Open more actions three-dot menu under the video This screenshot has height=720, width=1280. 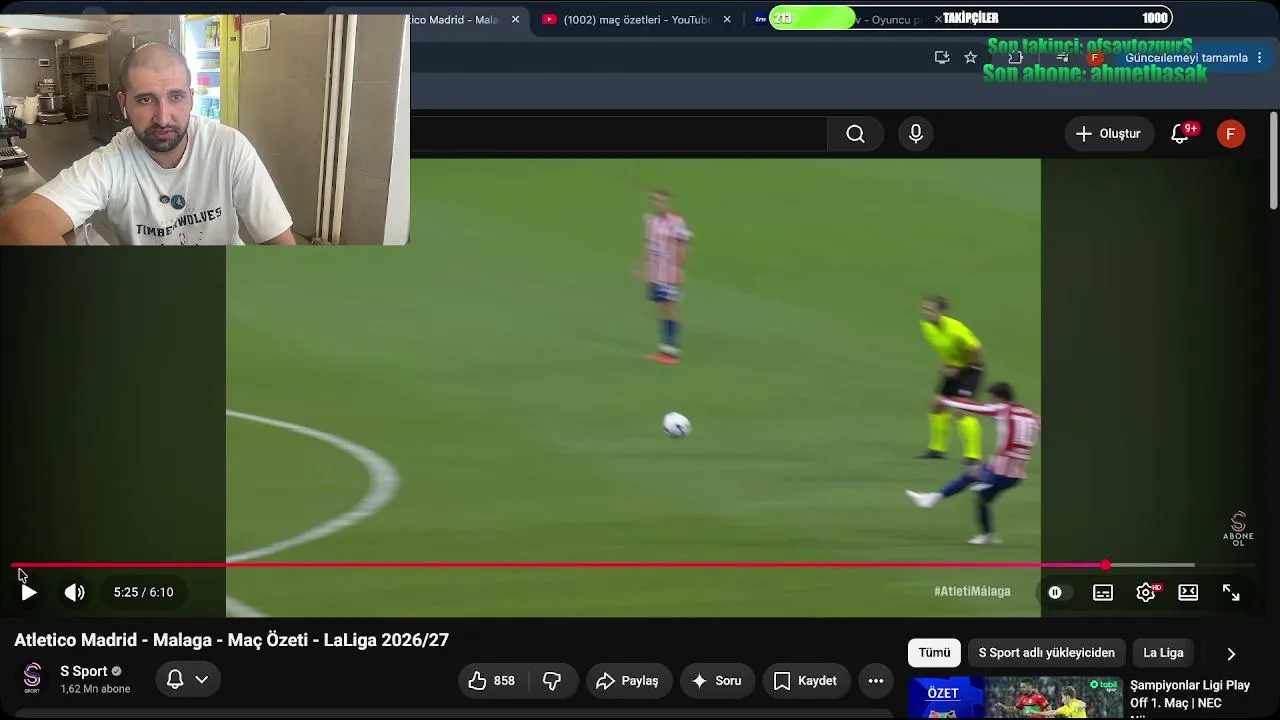coord(876,681)
